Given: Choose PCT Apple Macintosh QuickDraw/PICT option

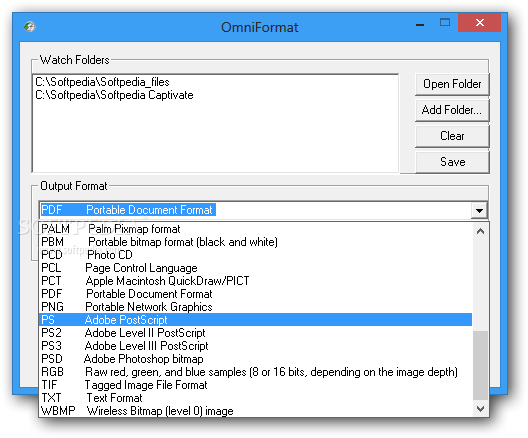Looking at the screenshot, I should (255, 281).
